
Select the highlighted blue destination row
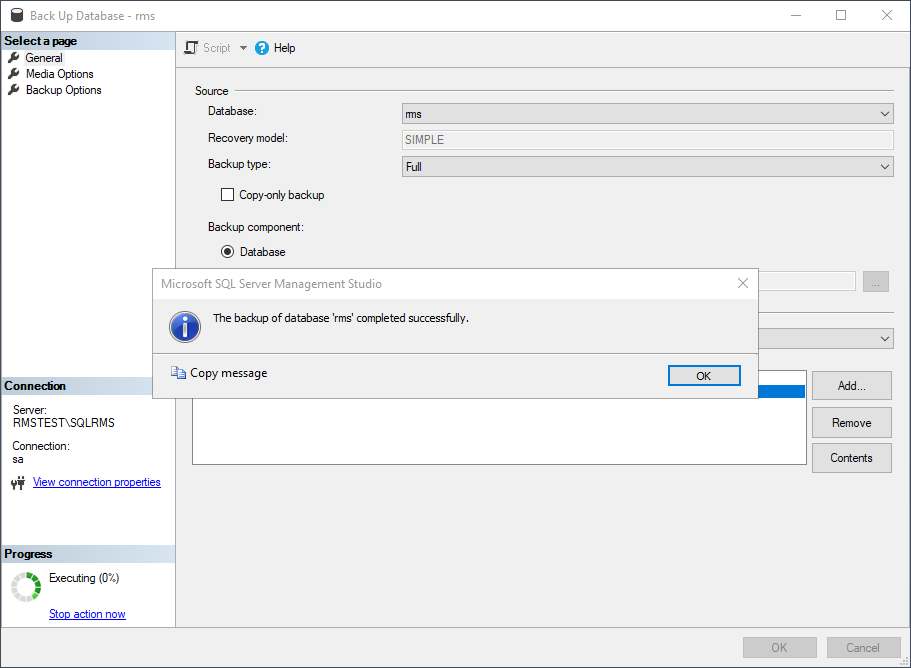781,392
